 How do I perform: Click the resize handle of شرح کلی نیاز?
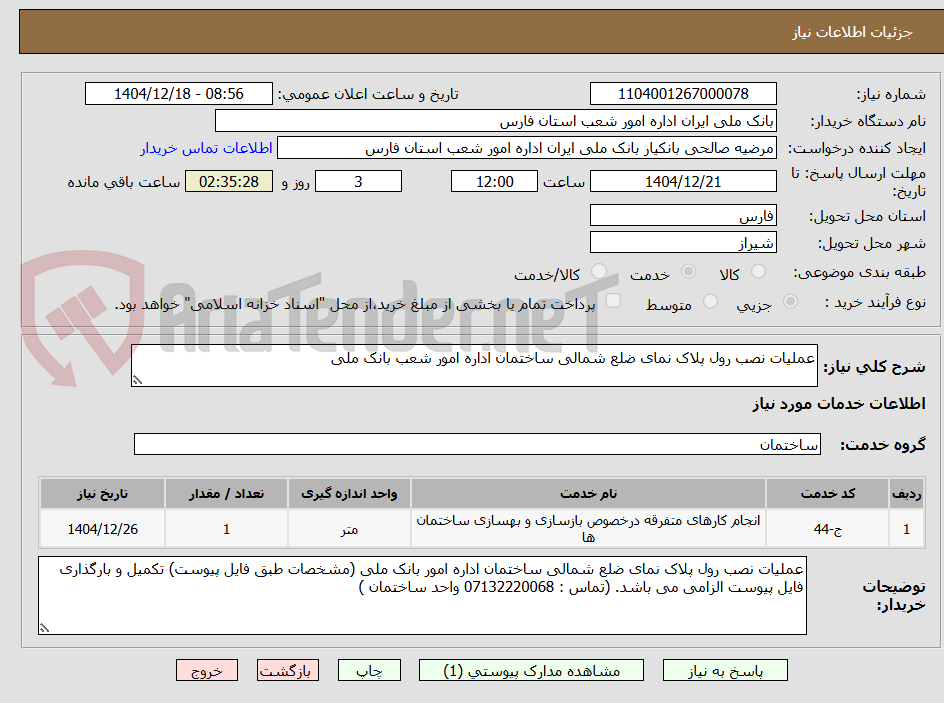pos(137,380)
